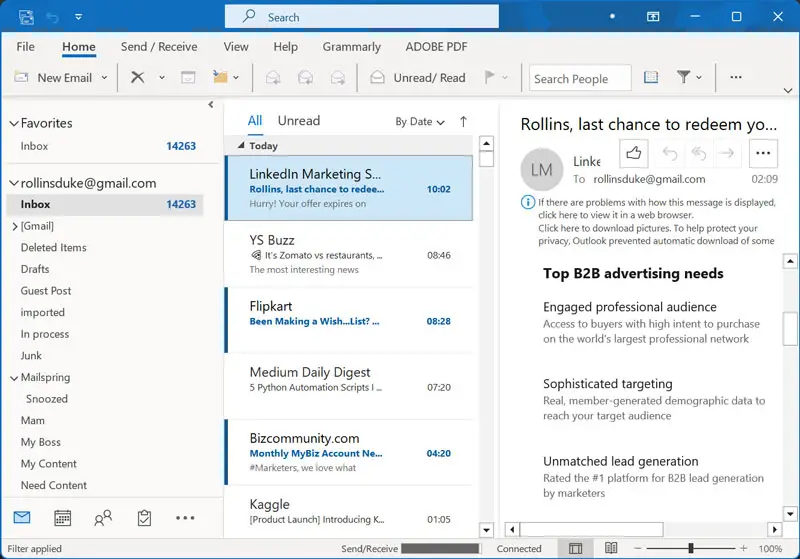Switch to Reading view in status bar
This screenshot has height=559, width=800.
tap(610, 548)
